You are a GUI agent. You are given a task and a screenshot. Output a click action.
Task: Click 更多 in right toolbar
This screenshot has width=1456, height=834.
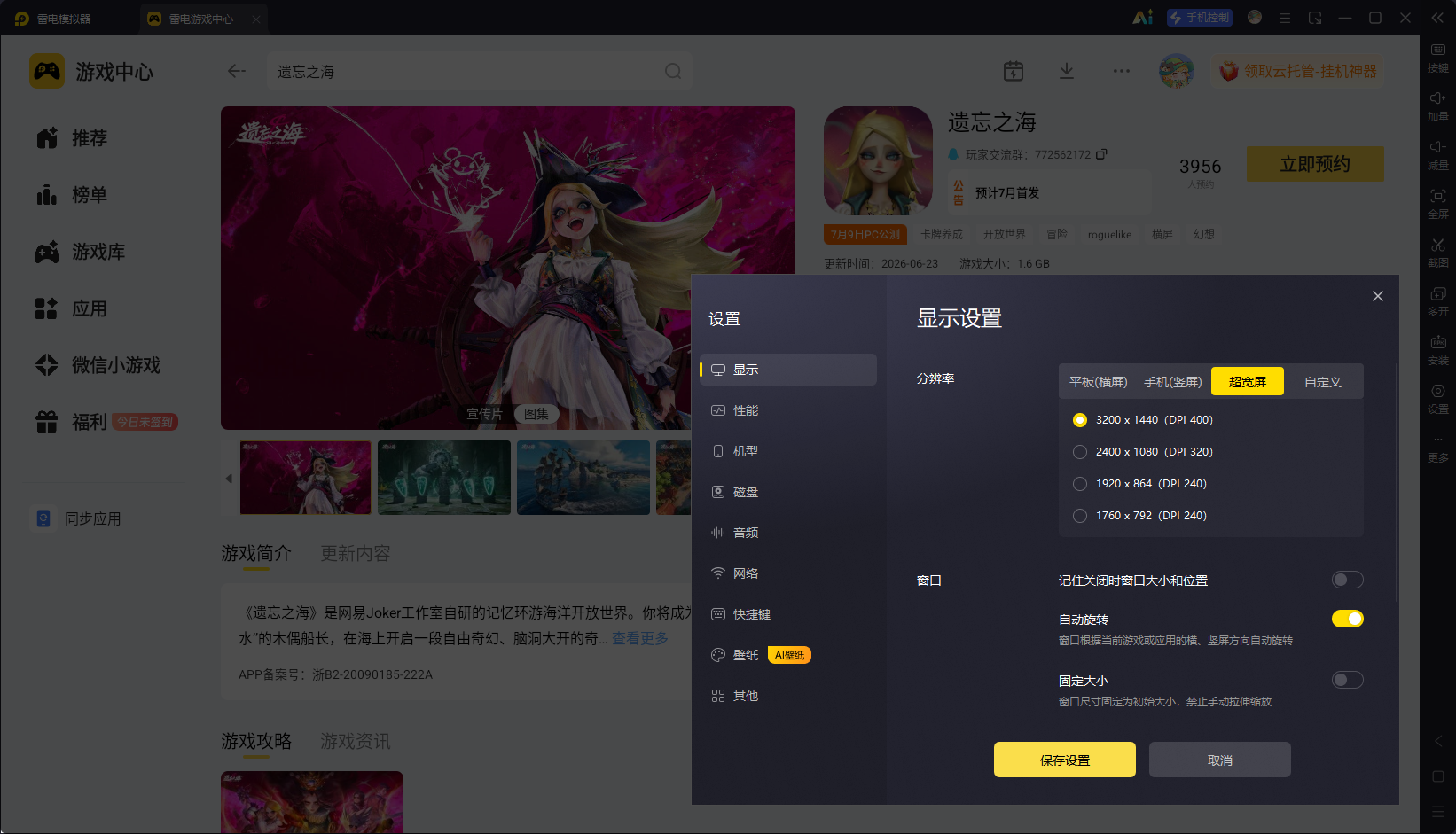(1438, 448)
